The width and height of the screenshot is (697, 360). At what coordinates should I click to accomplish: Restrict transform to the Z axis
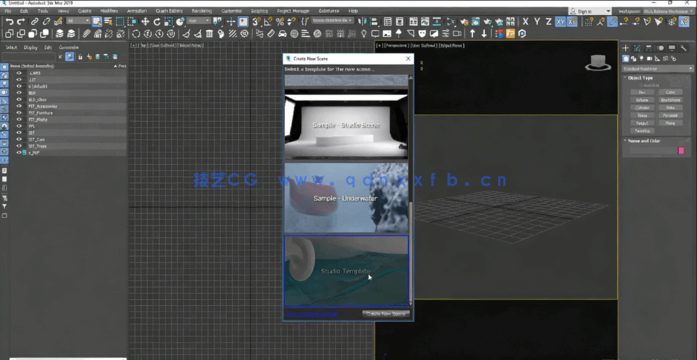point(549,21)
